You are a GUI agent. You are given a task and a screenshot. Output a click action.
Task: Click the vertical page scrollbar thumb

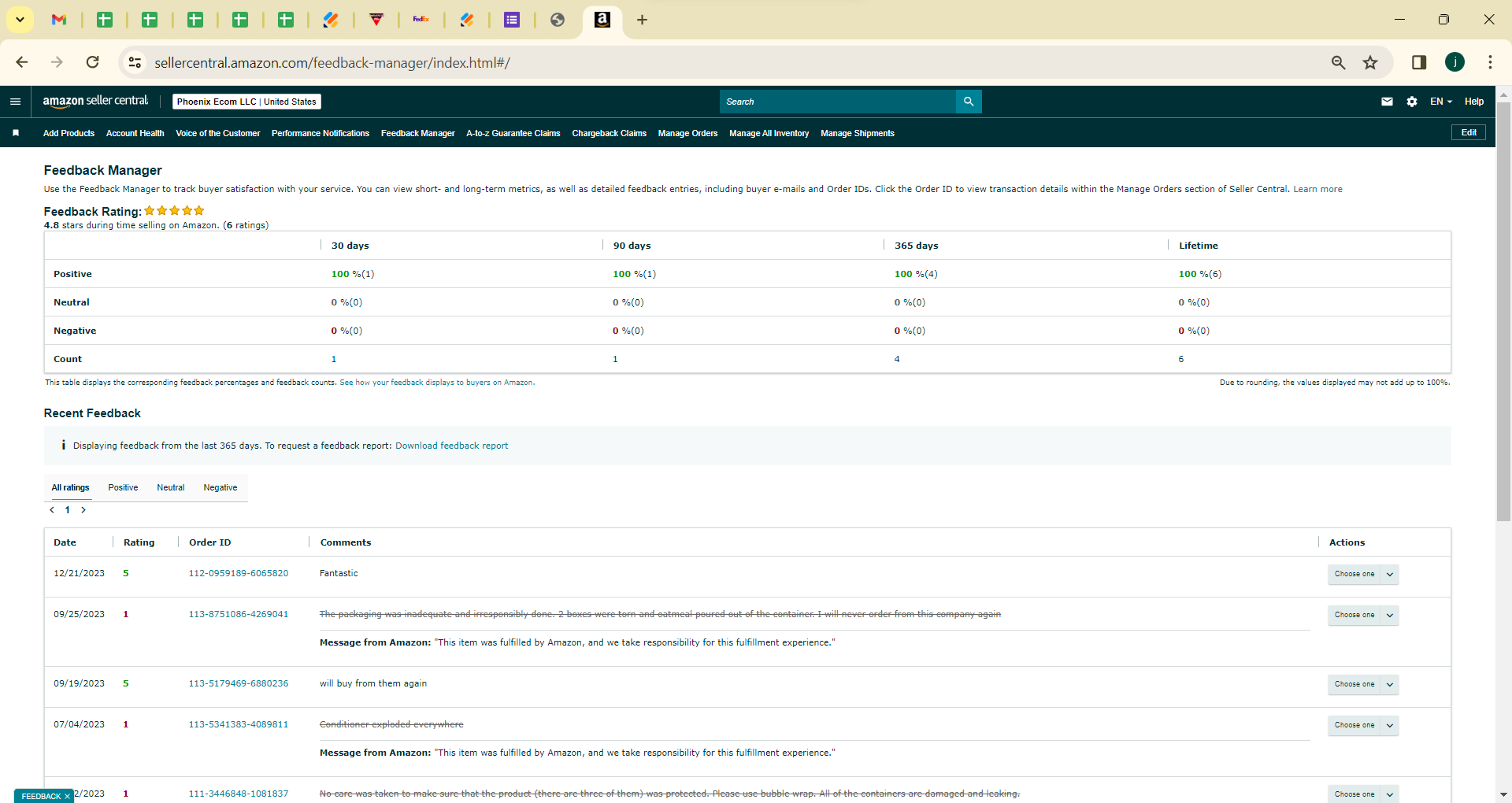coord(1503,311)
